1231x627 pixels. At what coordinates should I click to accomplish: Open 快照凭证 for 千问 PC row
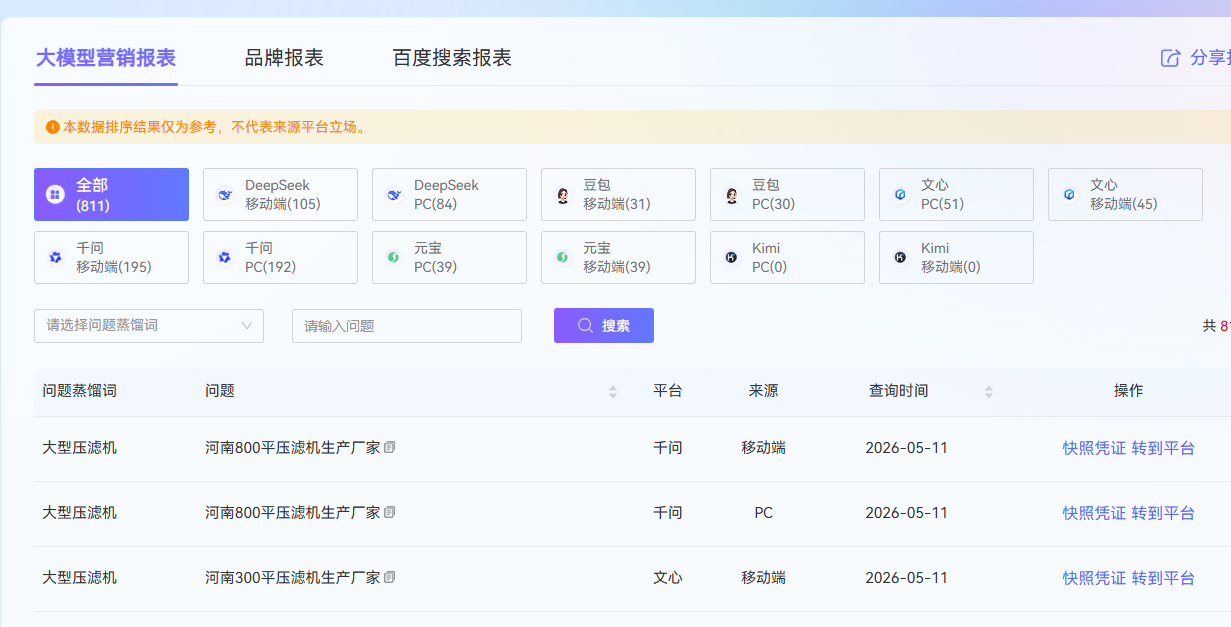1094,513
